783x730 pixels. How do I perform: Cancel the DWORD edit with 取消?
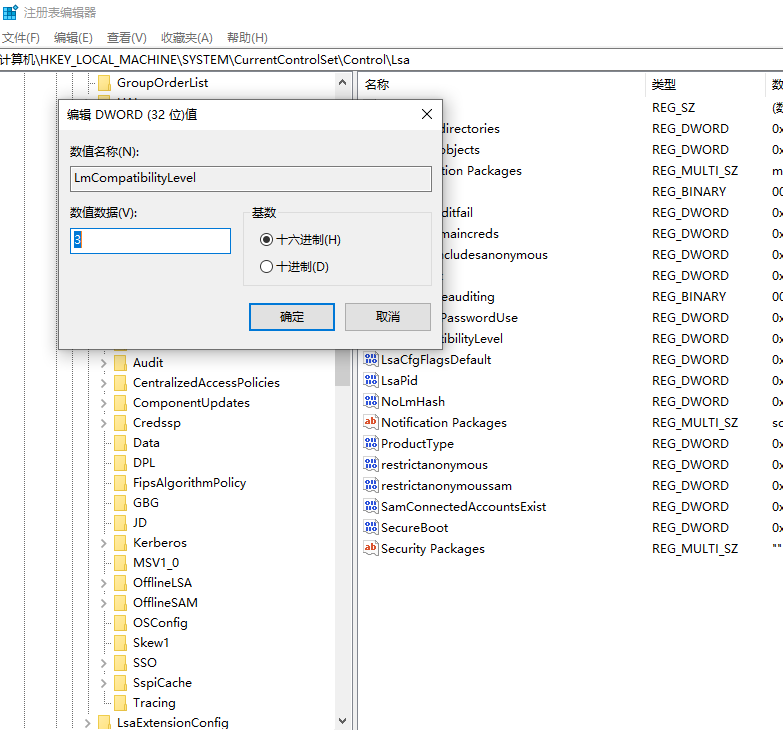388,317
